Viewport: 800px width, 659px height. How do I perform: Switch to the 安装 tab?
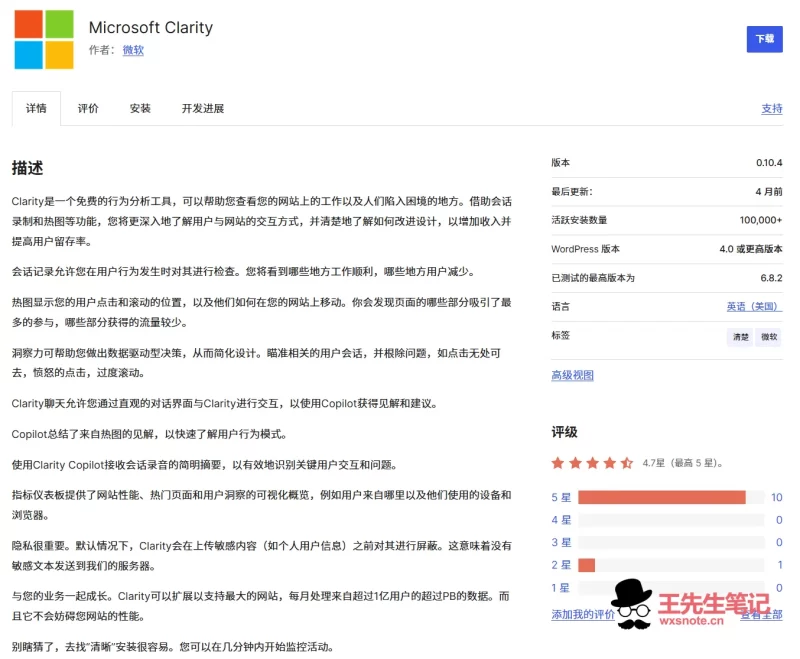coord(140,108)
